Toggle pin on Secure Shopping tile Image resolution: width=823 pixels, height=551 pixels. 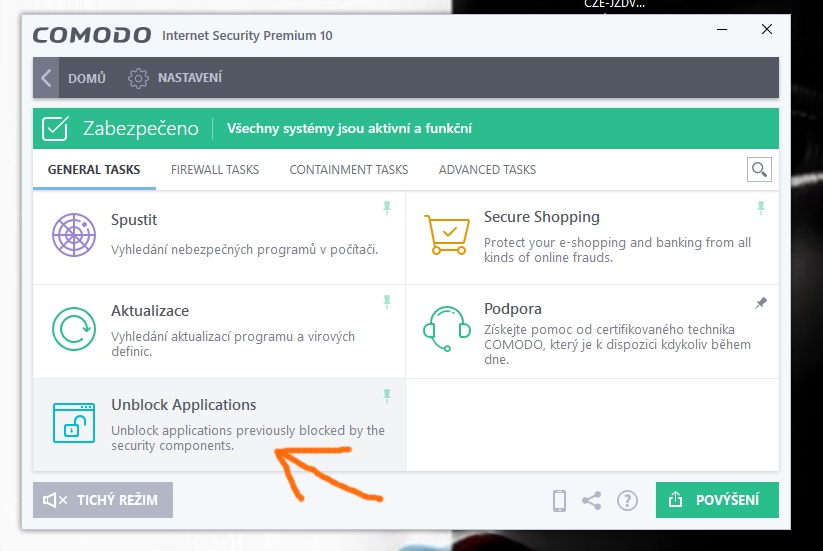point(761,208)
